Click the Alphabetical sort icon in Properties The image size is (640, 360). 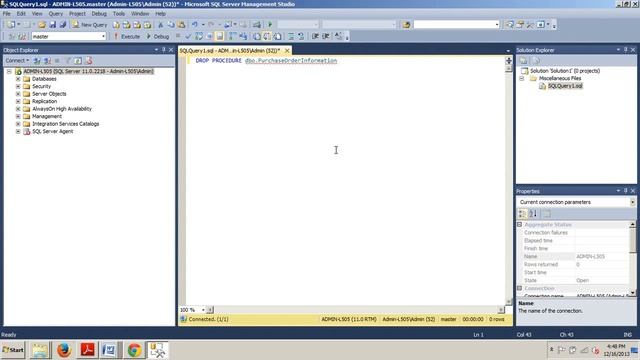[533, 213]
